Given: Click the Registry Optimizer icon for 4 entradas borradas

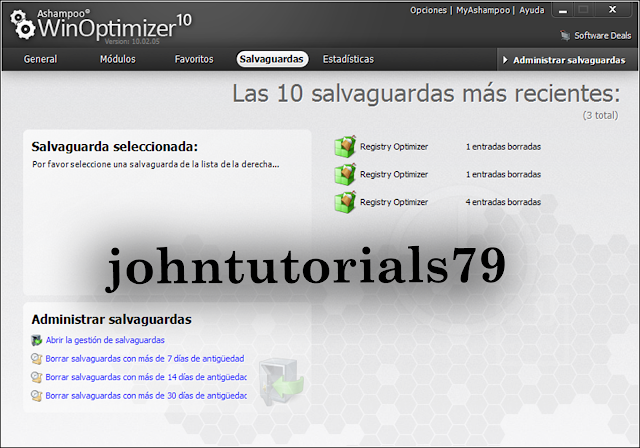Looking at the screenshot, I should (345, 202).
